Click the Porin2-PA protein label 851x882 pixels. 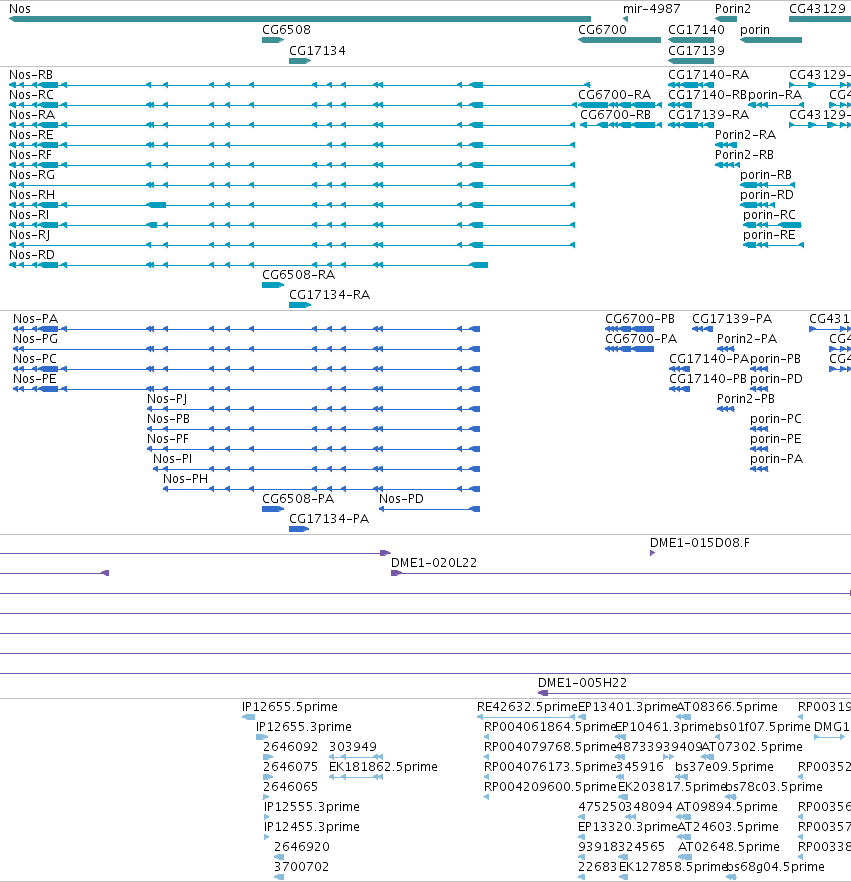pyautogui.click(x=747, y=339)
